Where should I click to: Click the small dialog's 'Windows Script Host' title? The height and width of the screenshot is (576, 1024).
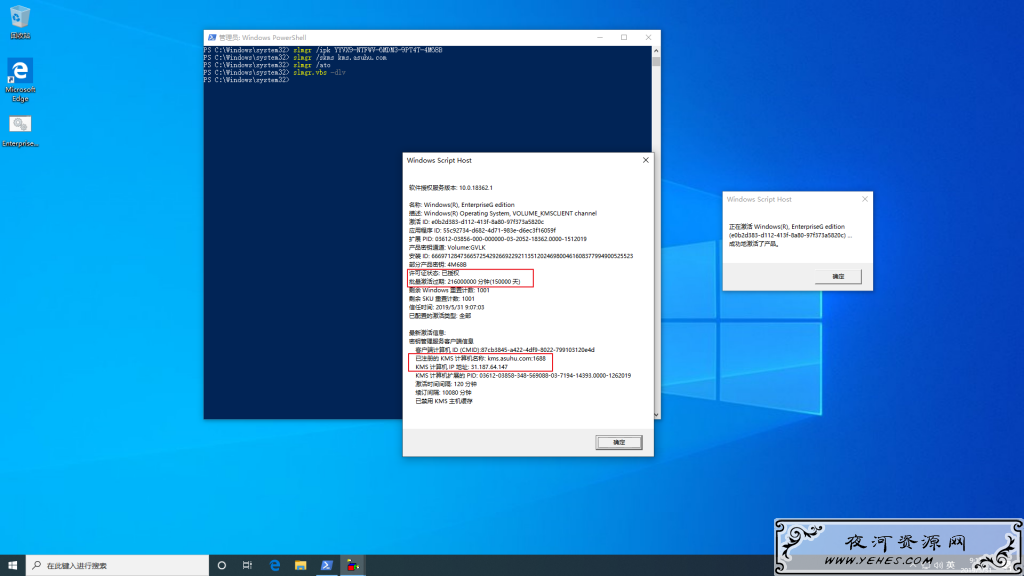pos(759,199)
